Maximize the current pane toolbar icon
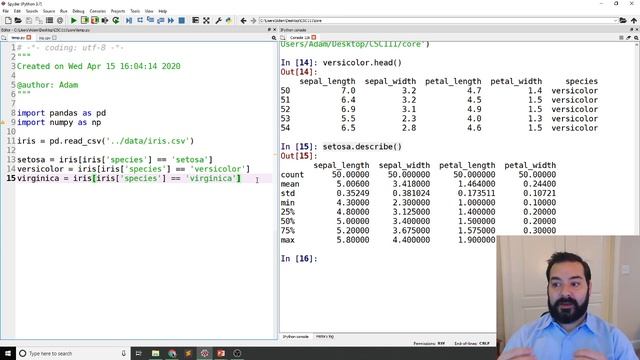 pyautogui.click(x=196, y=20)
